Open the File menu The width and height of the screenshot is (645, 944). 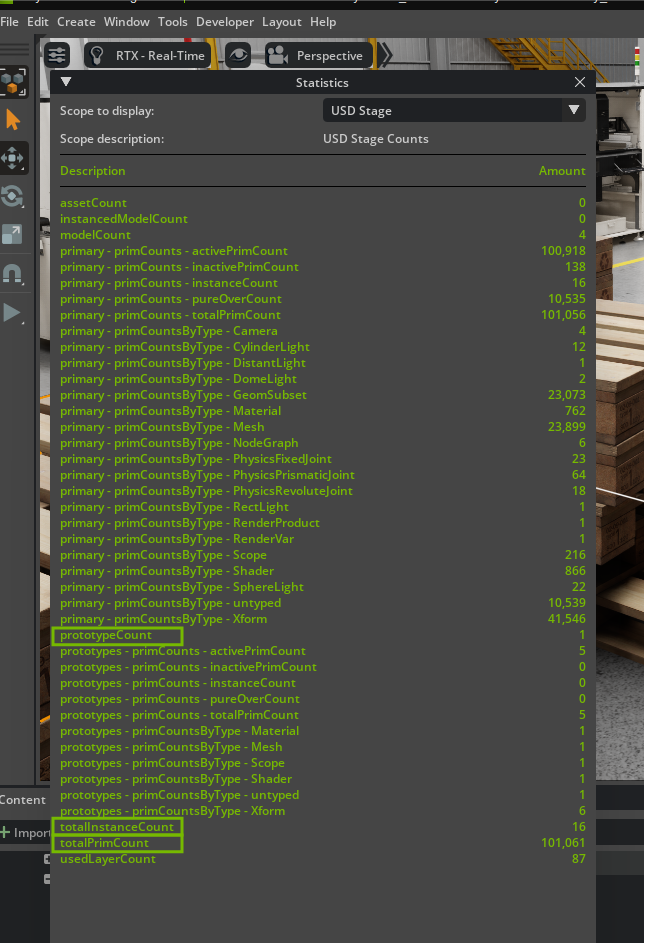coord(9,22)
